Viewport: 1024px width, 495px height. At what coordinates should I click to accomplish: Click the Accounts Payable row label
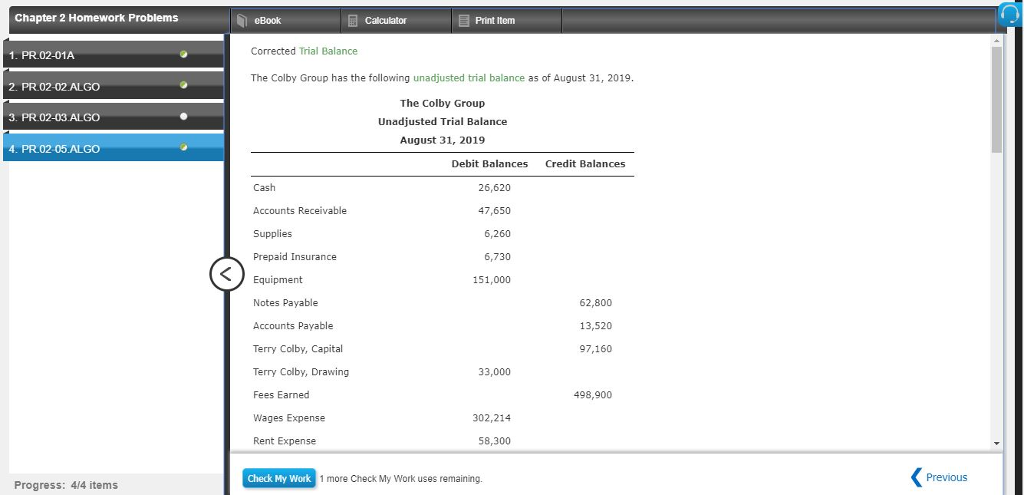293,326
